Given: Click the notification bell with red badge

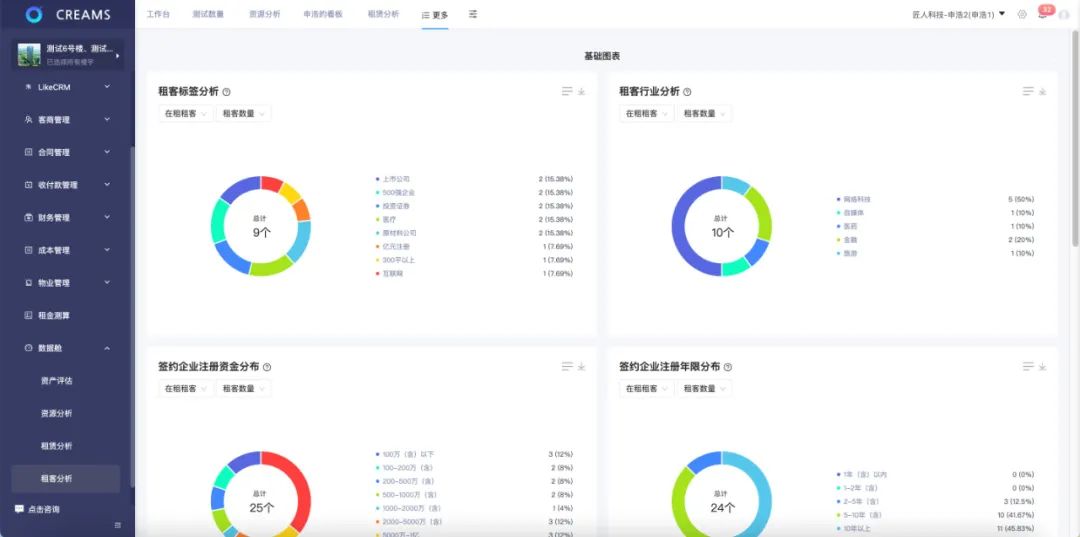Looking at the screenshot, I should [x=1042, y=14].
